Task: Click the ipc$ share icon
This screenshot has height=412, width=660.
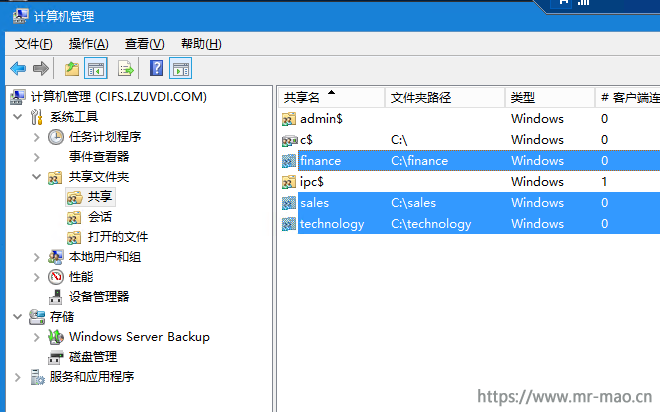Action: click(x=289, y=182)
